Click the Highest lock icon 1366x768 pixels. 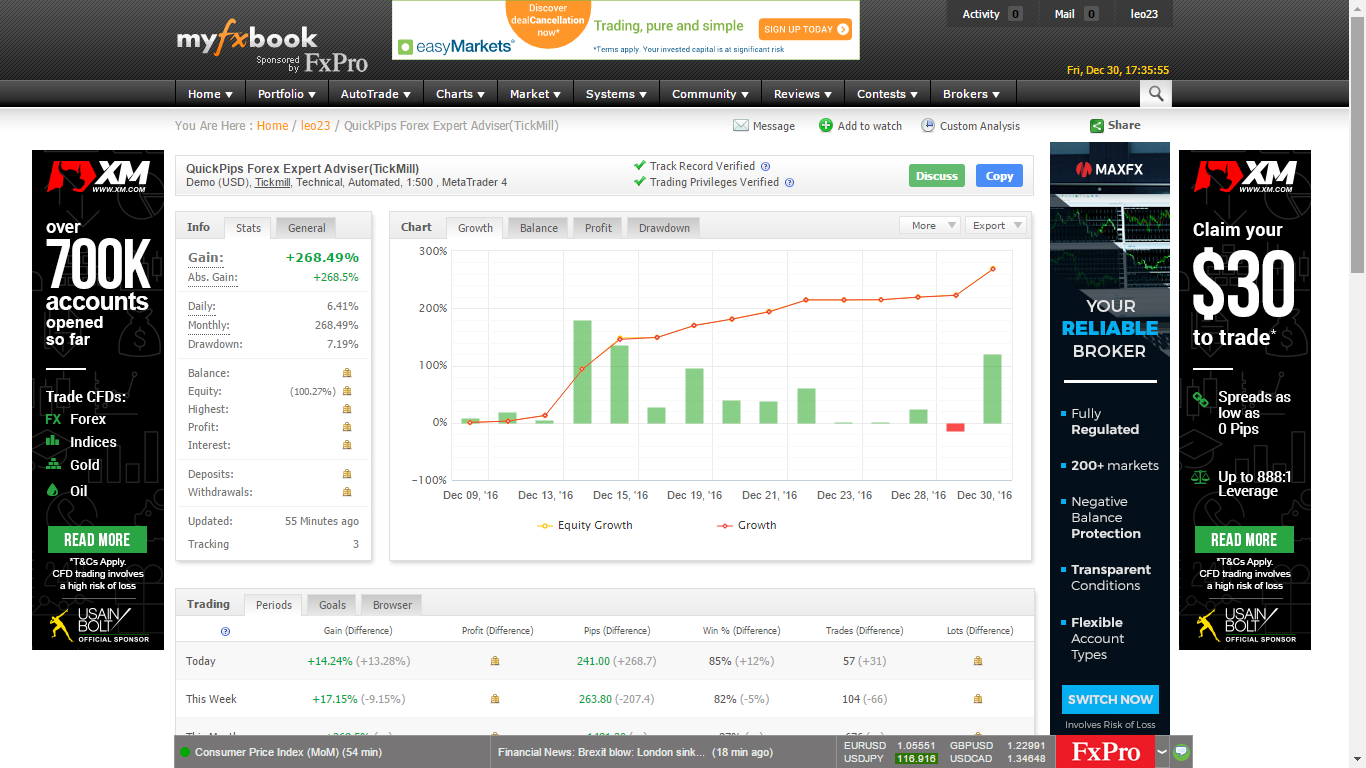(x=347, y=409)
